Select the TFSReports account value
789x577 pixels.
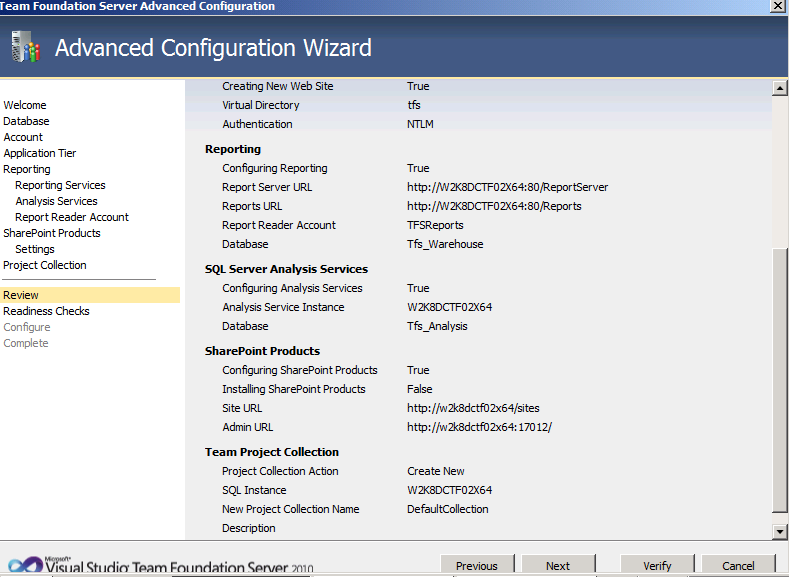point(435,225)
